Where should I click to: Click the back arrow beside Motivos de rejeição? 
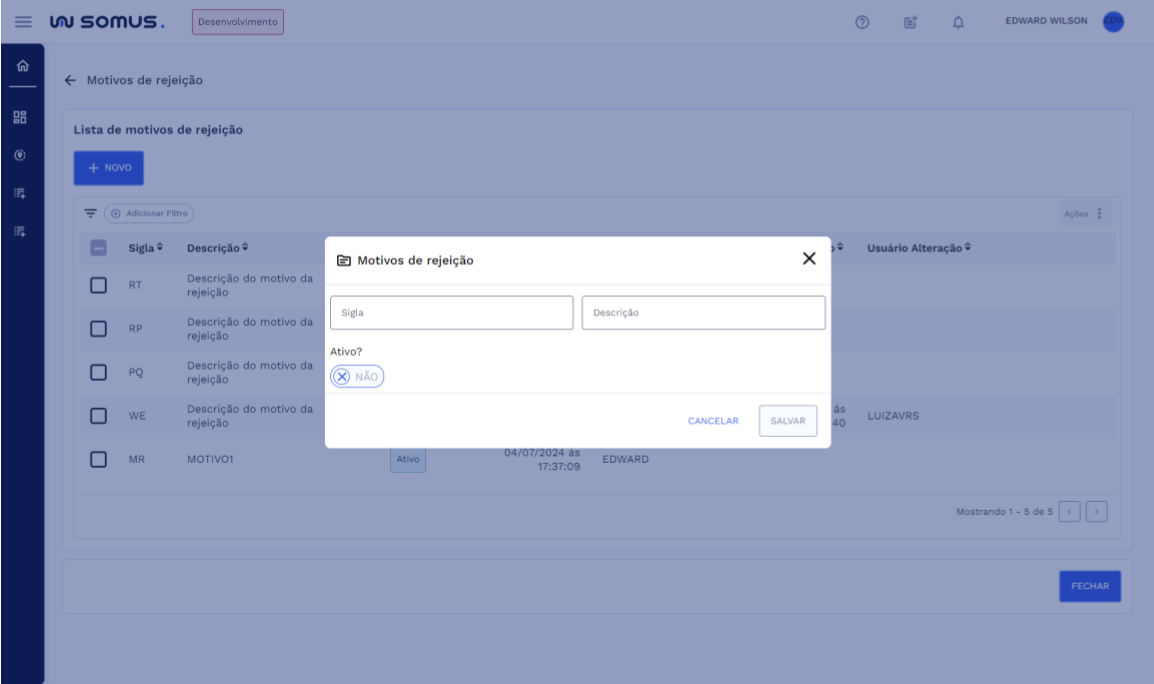coord(70,80)
